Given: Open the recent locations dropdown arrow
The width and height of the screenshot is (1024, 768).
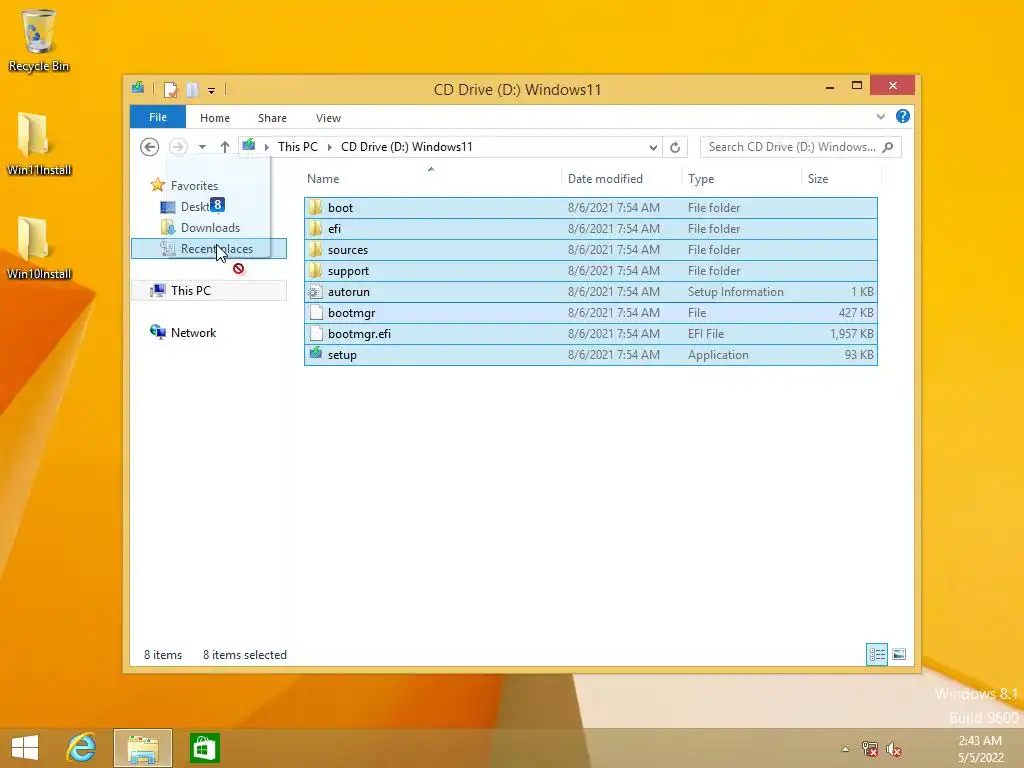Looking at the screenshot, I should tap(202, 147).
